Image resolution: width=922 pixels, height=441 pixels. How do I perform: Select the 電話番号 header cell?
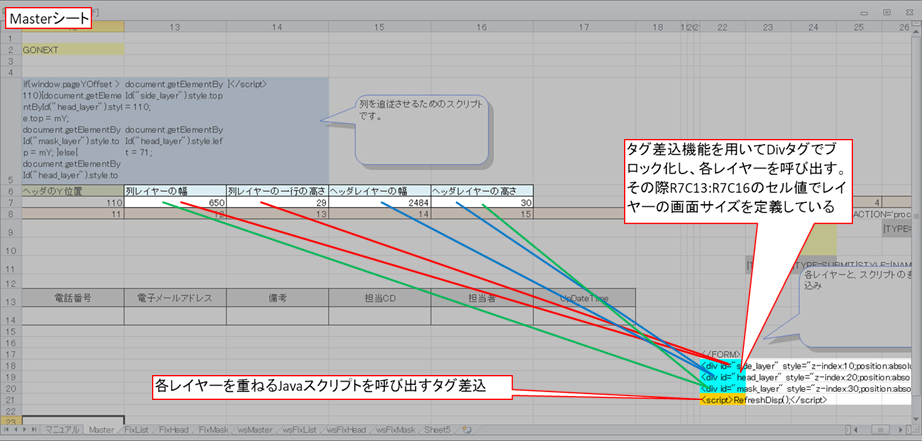tap(73, 299)
